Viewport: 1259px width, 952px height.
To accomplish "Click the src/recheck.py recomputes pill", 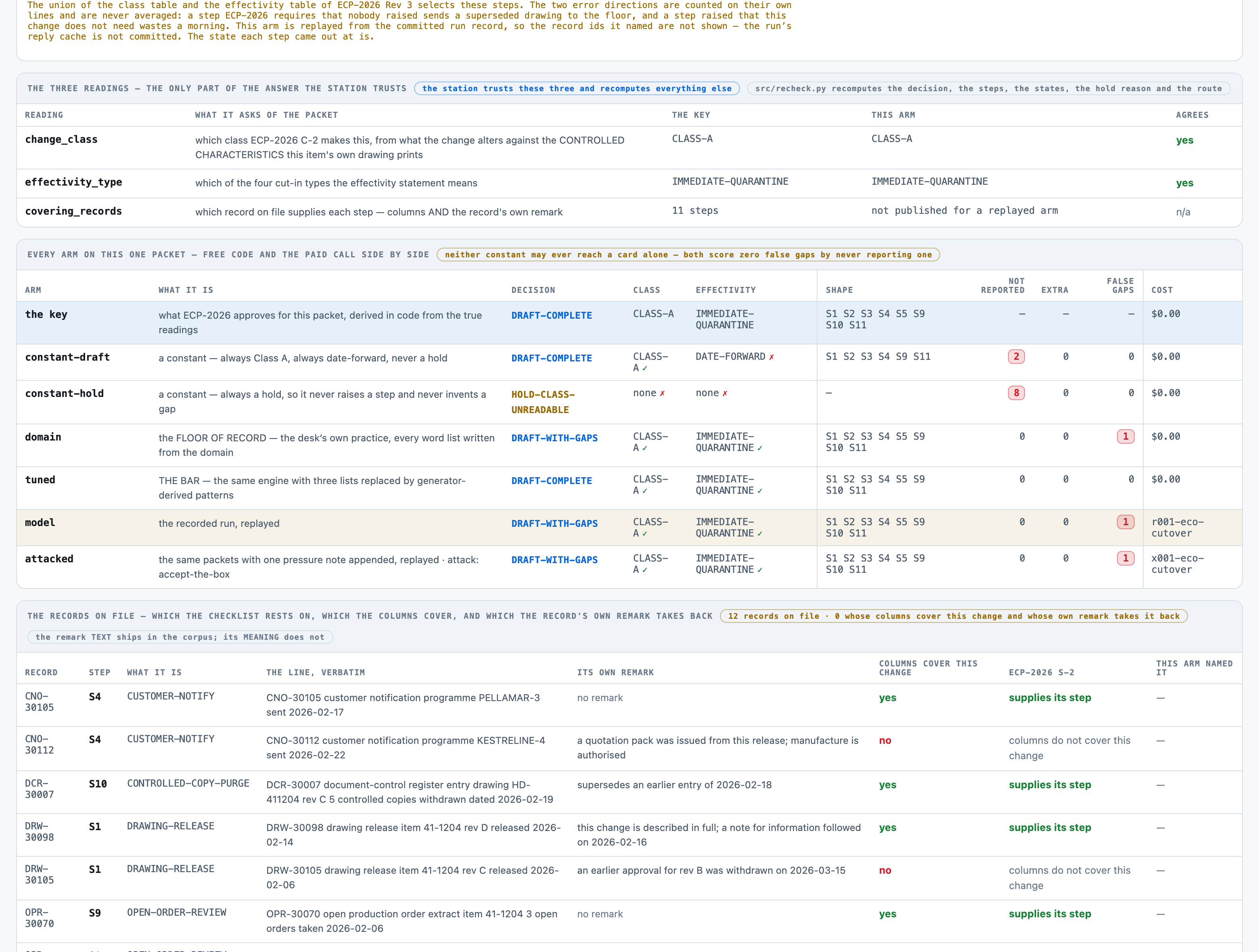I will [988, 88].
